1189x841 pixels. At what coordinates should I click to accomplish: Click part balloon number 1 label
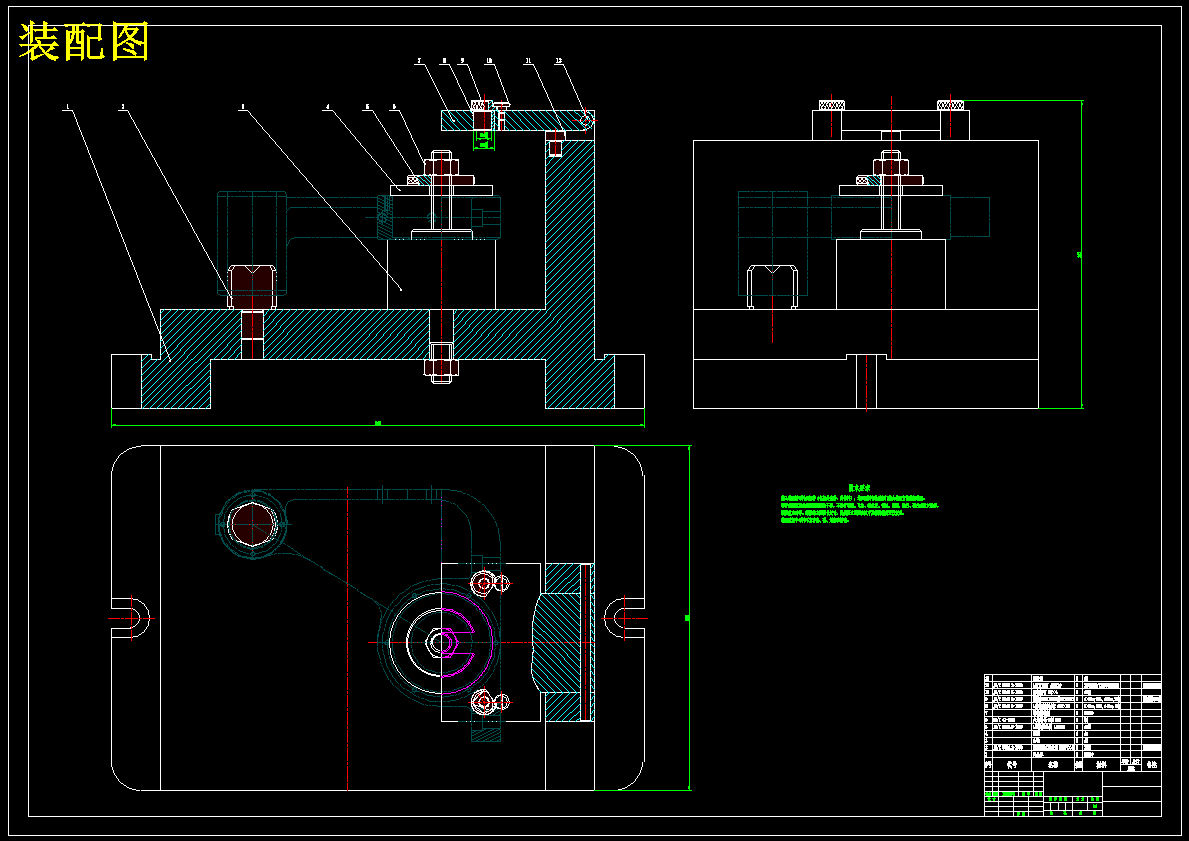tap(67, 108)
